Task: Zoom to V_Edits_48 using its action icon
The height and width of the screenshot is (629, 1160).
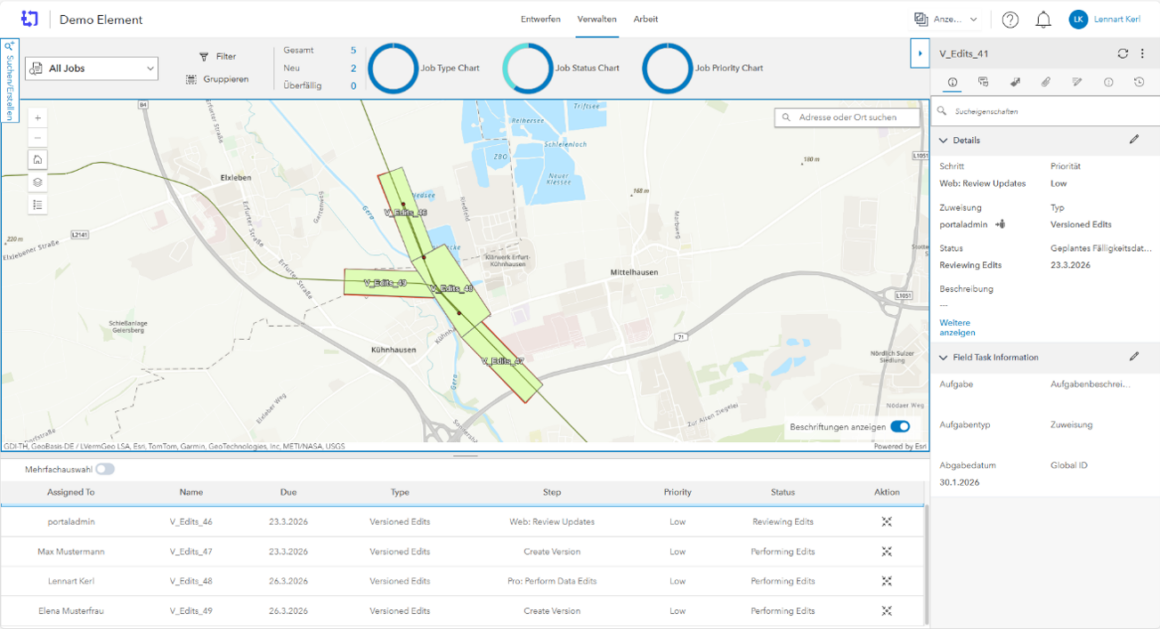Action: pyautogui.click(x=886, y=581)
